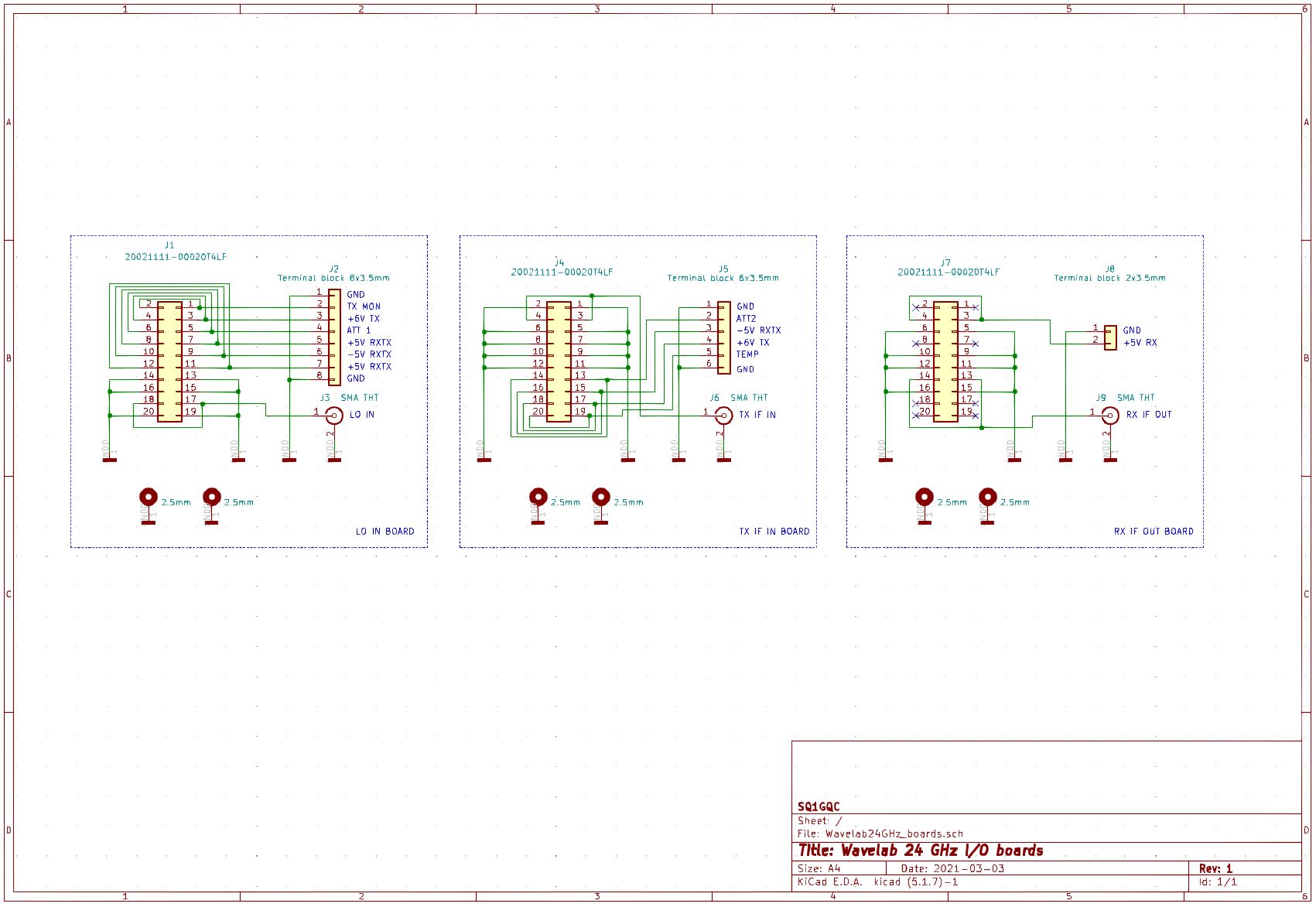Select the J1 20-pin header body
This screenshot has width=1316, height=907.
[x=169, y=361]
